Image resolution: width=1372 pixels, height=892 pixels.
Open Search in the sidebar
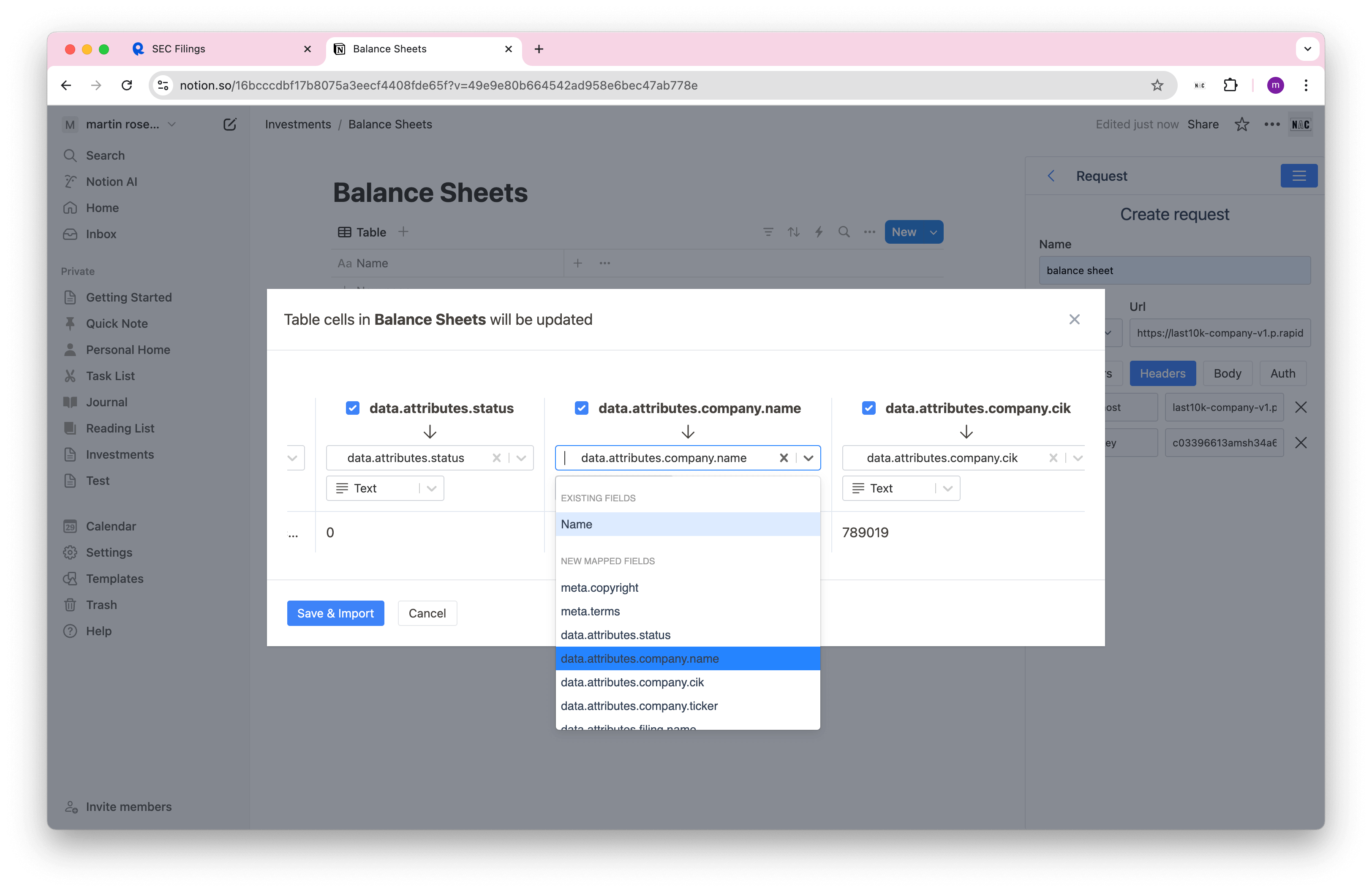click(105, 155)
